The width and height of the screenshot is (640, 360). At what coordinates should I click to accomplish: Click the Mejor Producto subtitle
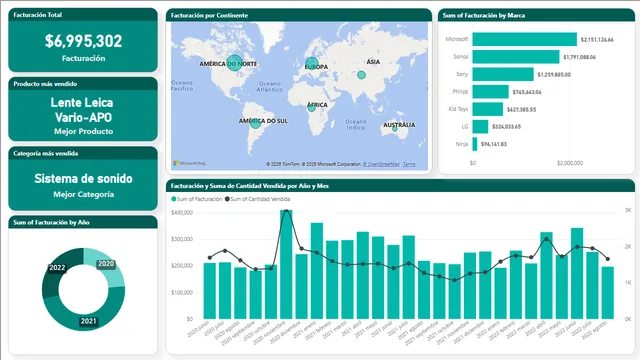[x=84, y=131]
